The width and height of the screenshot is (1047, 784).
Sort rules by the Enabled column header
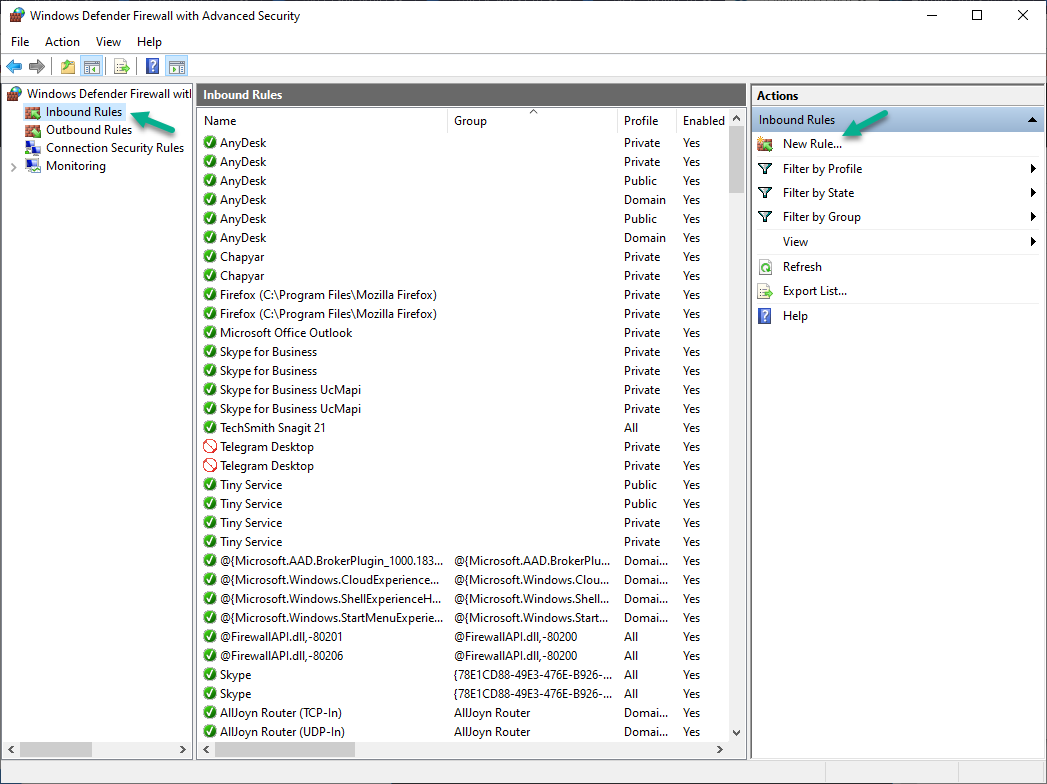[x=703, y=121]
